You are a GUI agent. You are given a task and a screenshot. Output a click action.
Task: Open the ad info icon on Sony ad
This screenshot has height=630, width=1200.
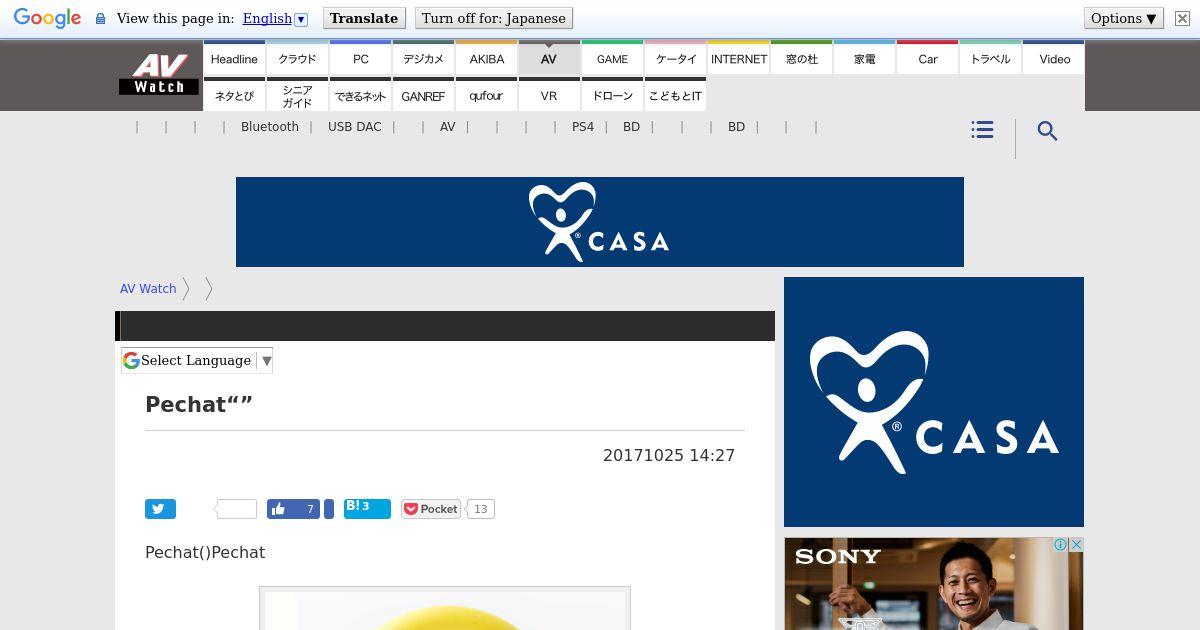(x=1061, y=545)
